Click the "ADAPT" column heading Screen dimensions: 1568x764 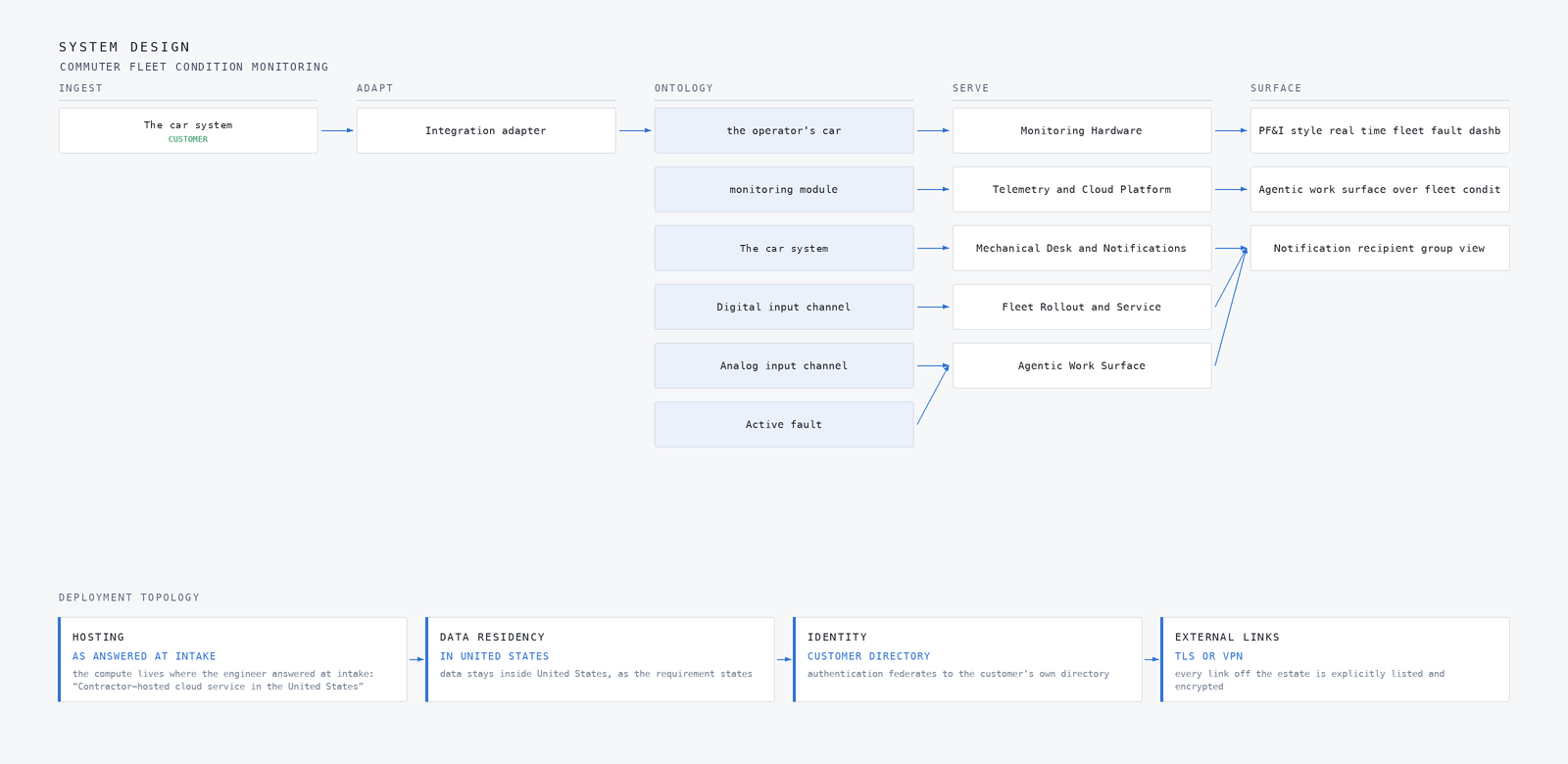[374, 88]
